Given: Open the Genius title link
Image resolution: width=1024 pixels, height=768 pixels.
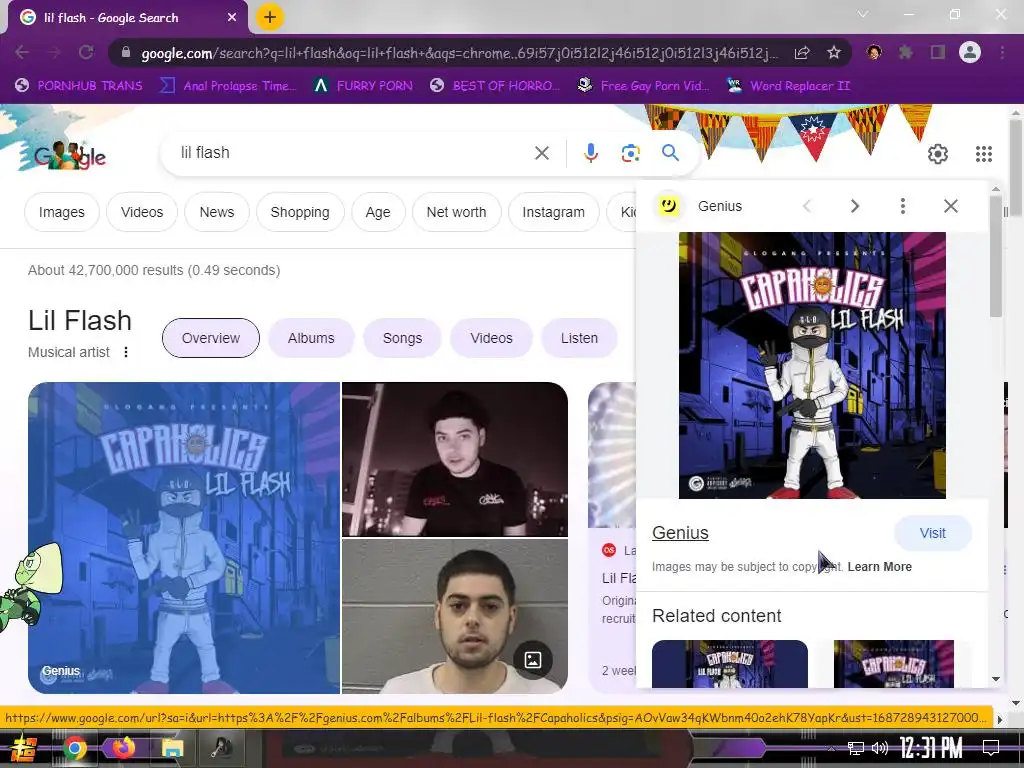Looking at the screenshot, I should coord(680,533).
